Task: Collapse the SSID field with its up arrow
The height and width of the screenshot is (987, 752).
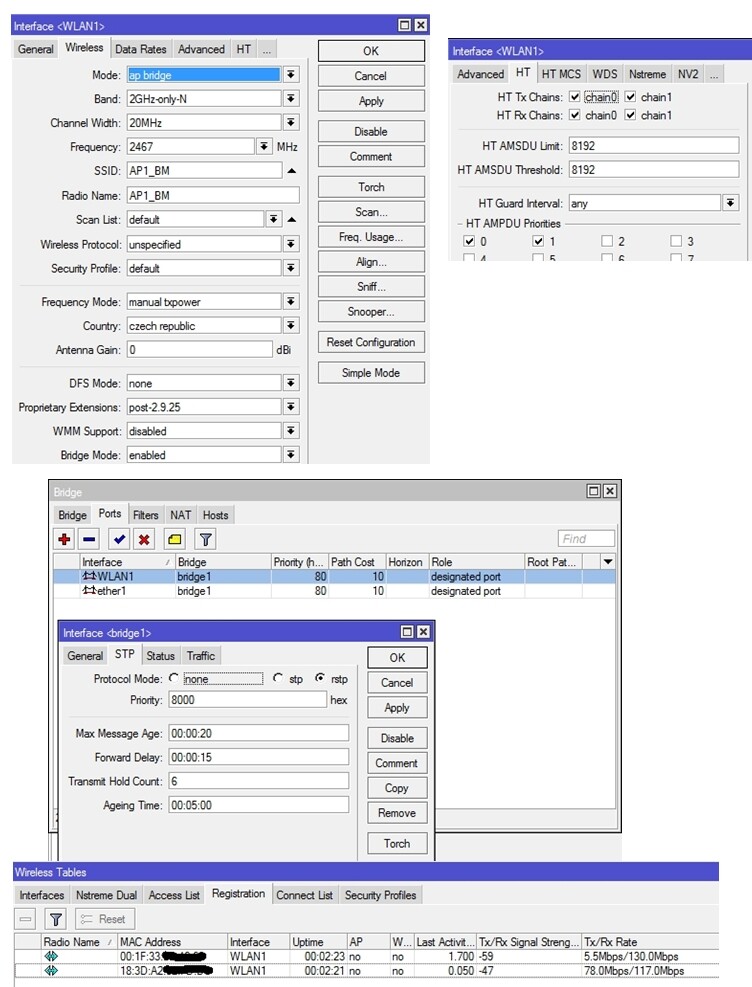Action: point(292,171)
